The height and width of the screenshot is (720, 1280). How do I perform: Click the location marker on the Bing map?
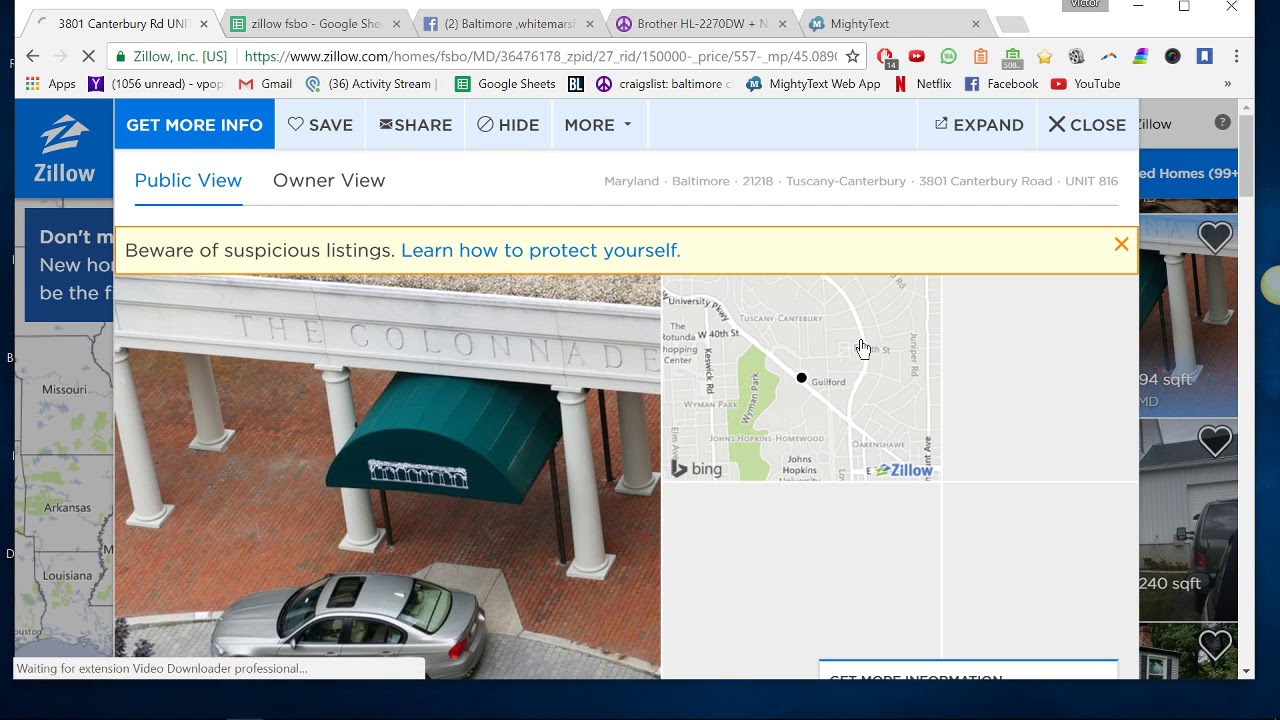click(x=801, y=378)
